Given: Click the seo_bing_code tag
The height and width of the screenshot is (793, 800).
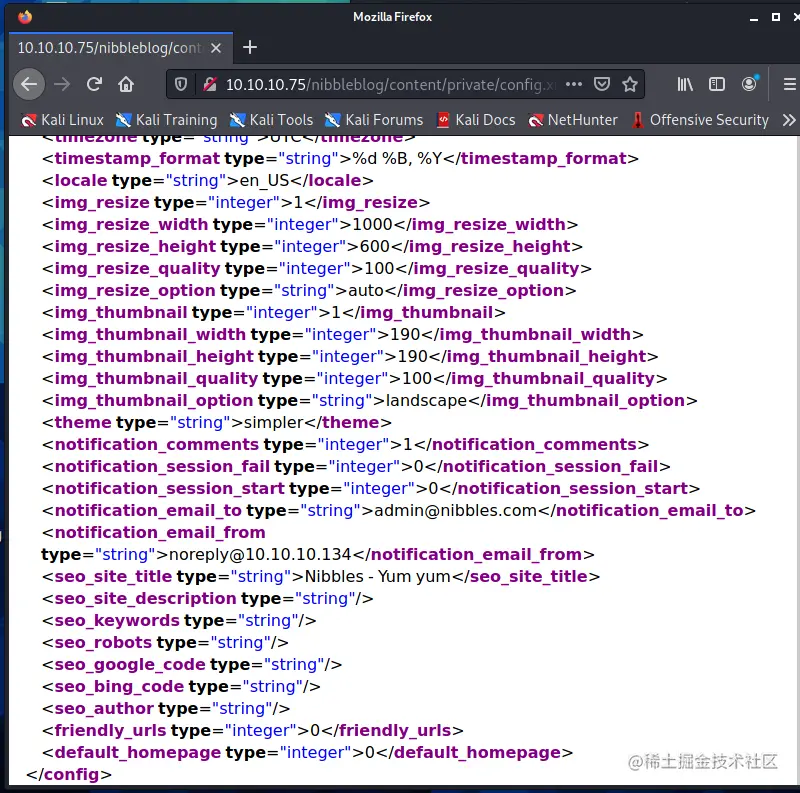Looking at the screenshot, I should pos(181,686).
